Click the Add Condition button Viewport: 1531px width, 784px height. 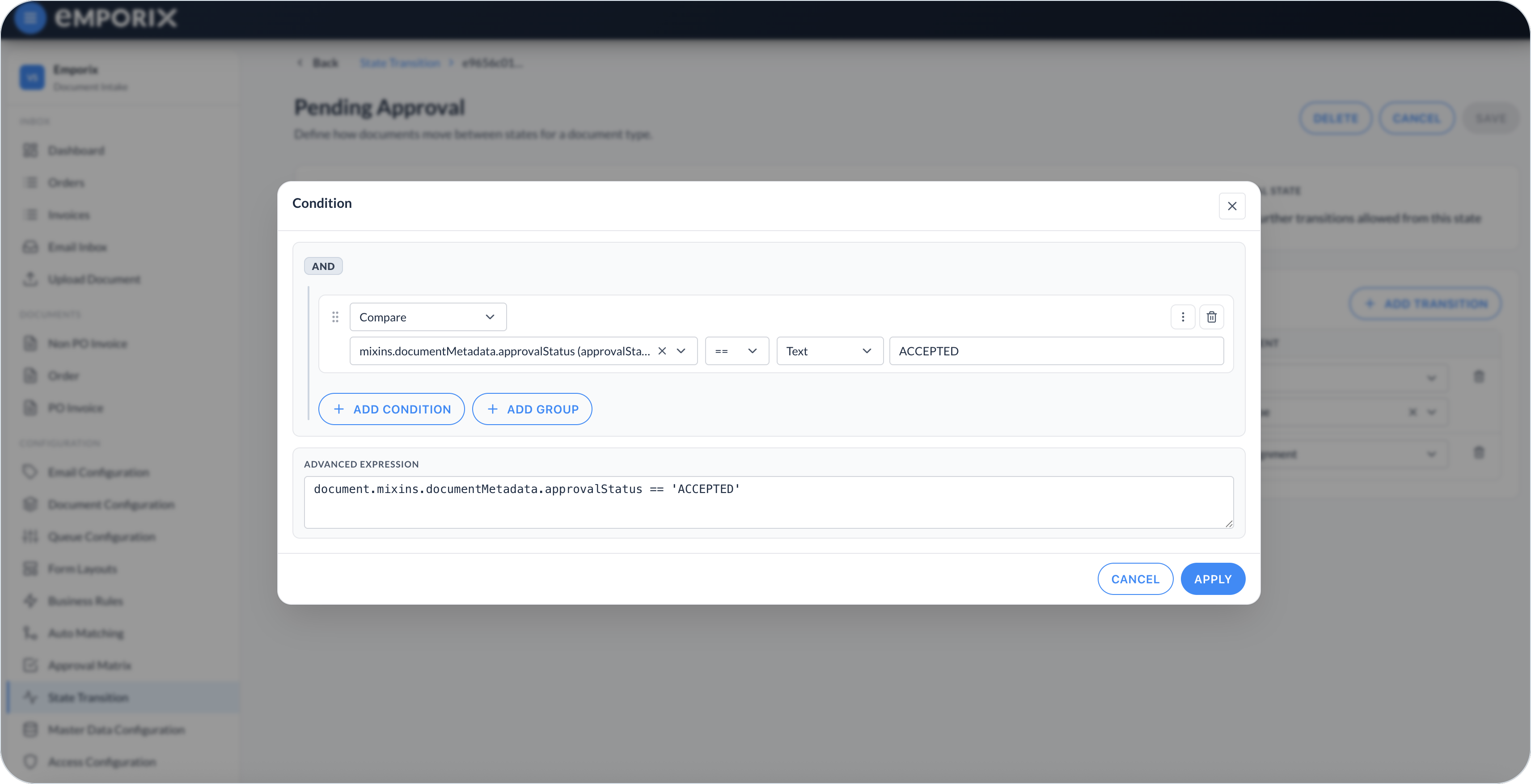coord(392,409)
